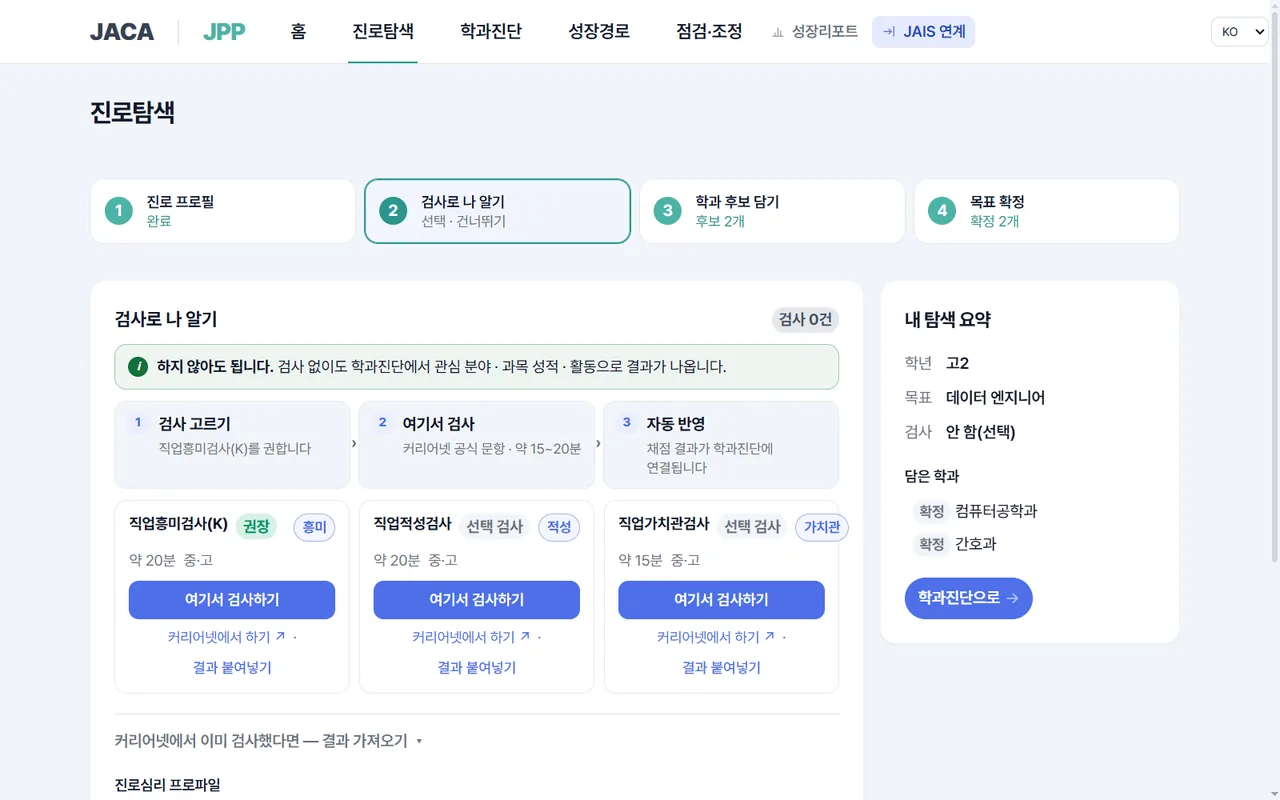The height and width of the screenshot is (800, 1280).
Task: Start 직업흥미검사(K) with 여기서 검사하기
Action: coord(232,600)
